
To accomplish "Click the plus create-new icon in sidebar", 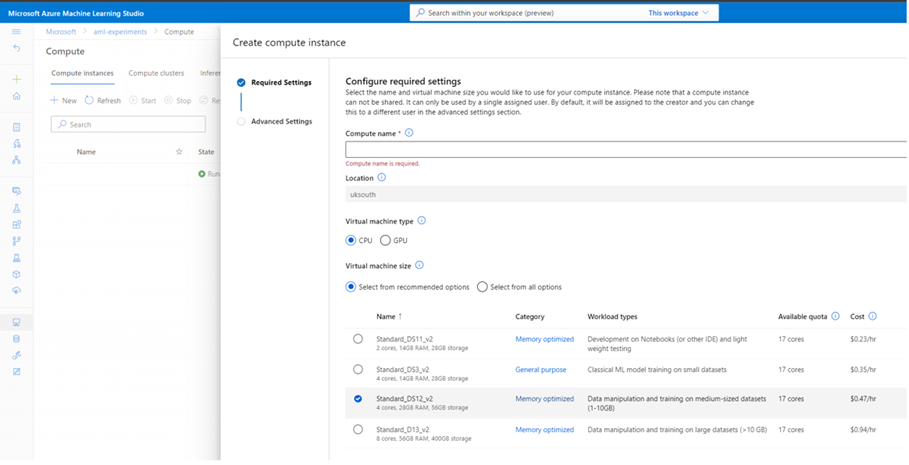I will click(16, 79).
